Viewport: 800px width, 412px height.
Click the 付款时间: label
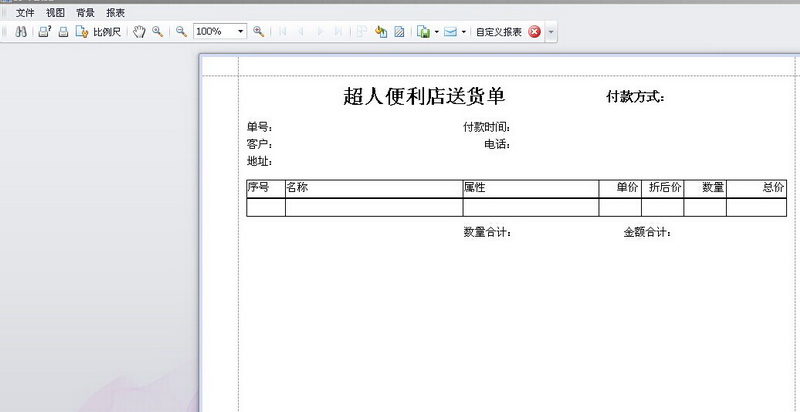[x=487, y=127]
